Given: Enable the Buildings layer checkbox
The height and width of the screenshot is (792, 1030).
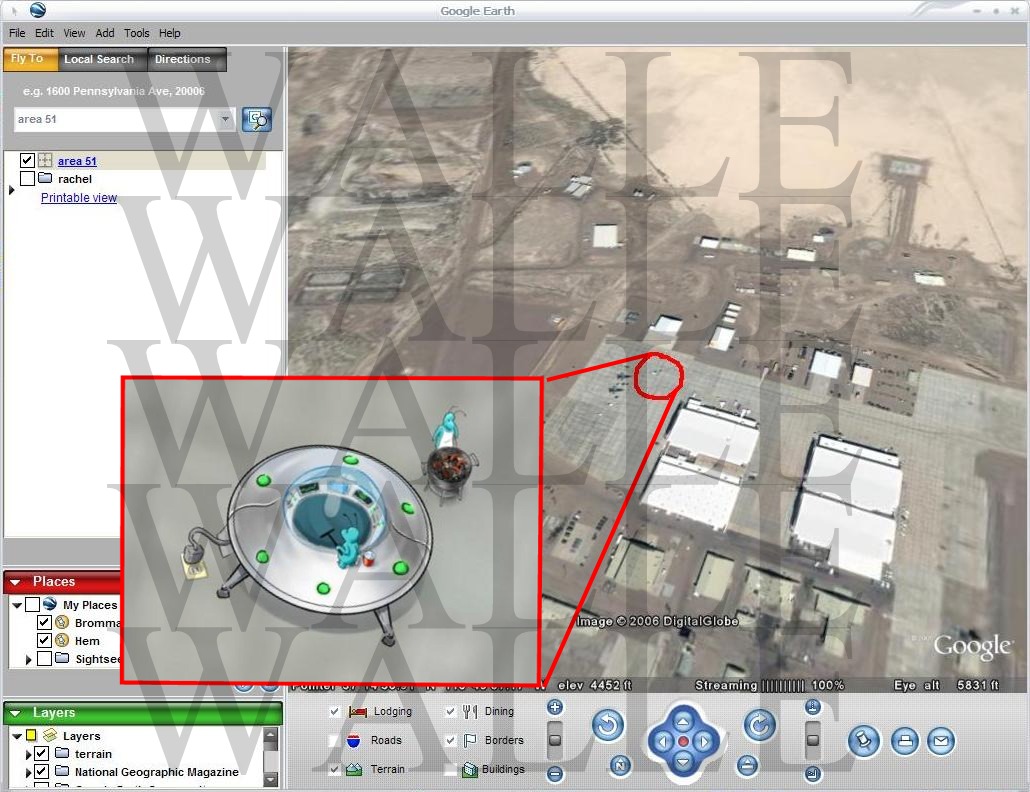Looking at the screenshot, I should [x=450, y=769].
